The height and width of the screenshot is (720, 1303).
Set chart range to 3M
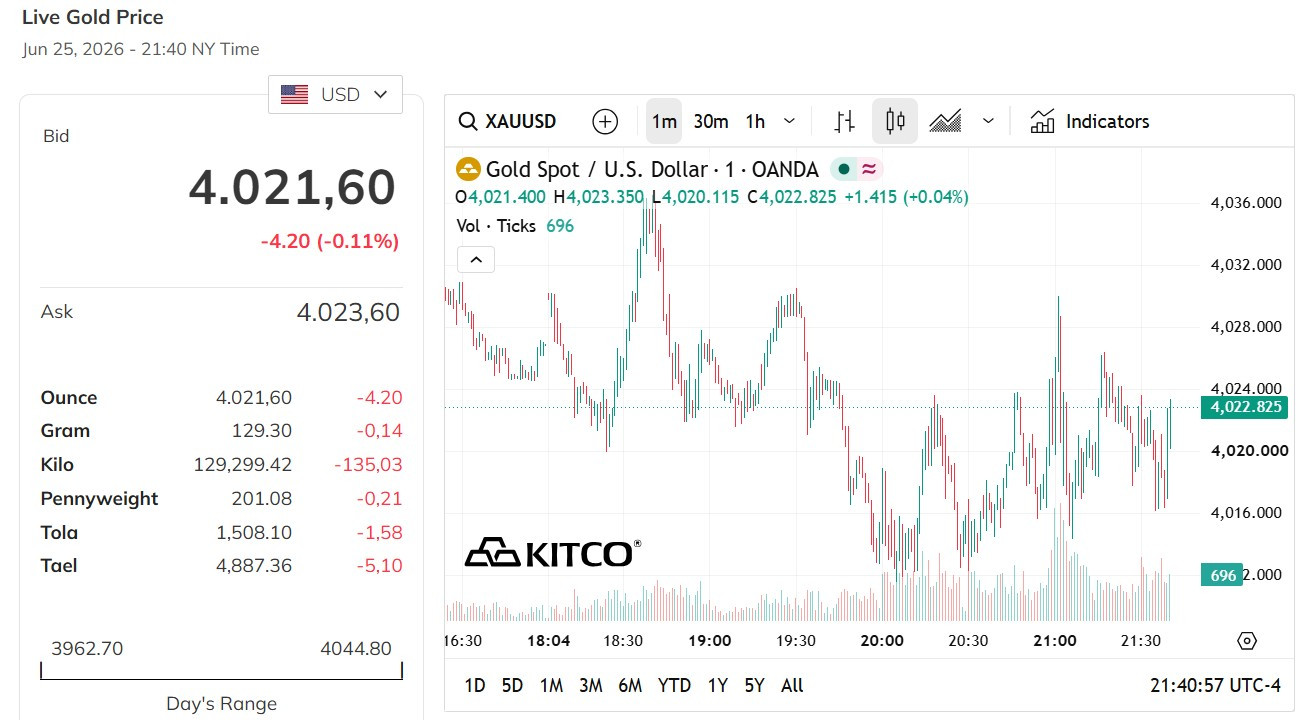coord(591,685)
